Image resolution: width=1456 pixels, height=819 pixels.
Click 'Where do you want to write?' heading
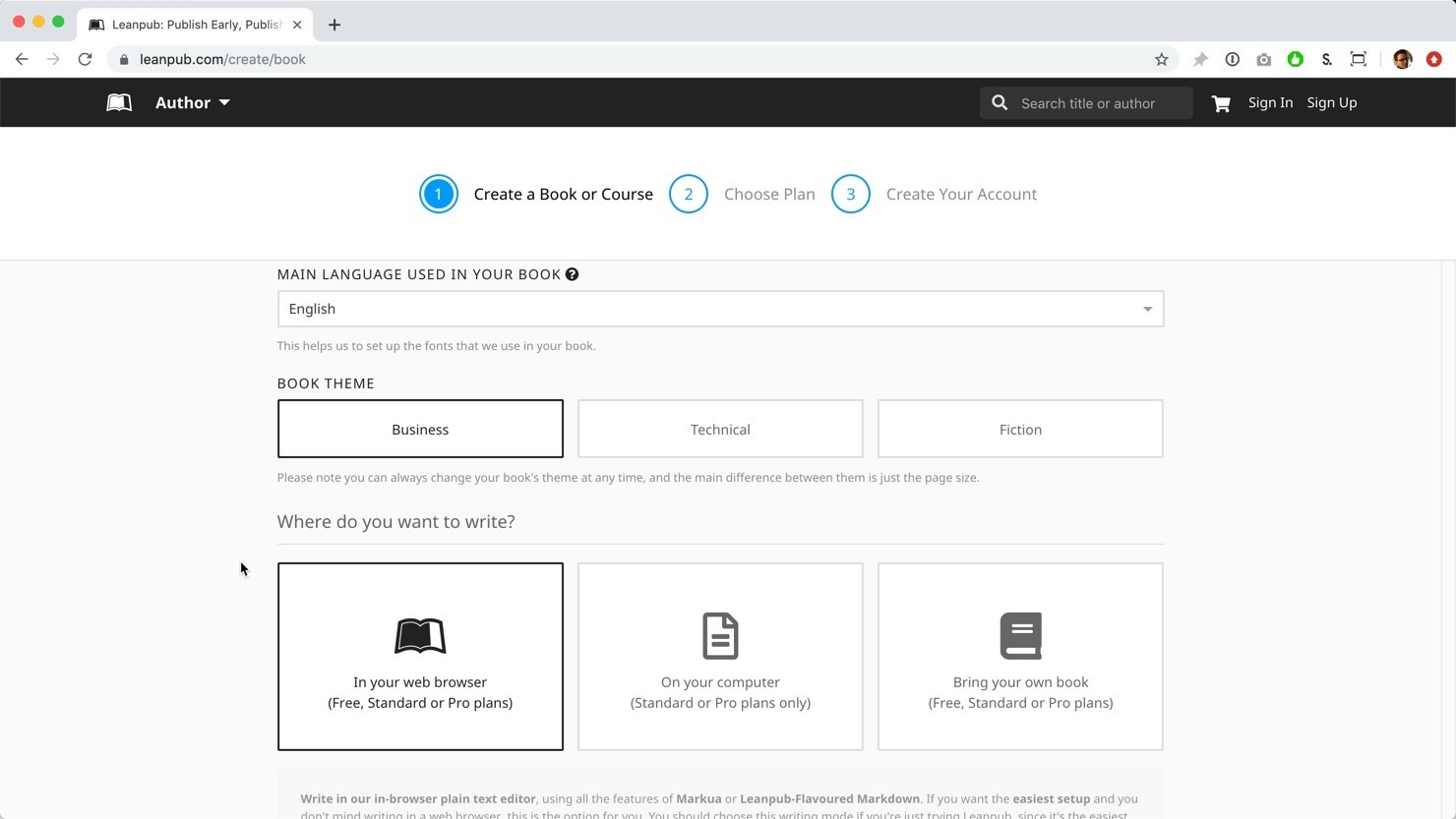click(395, 521)
